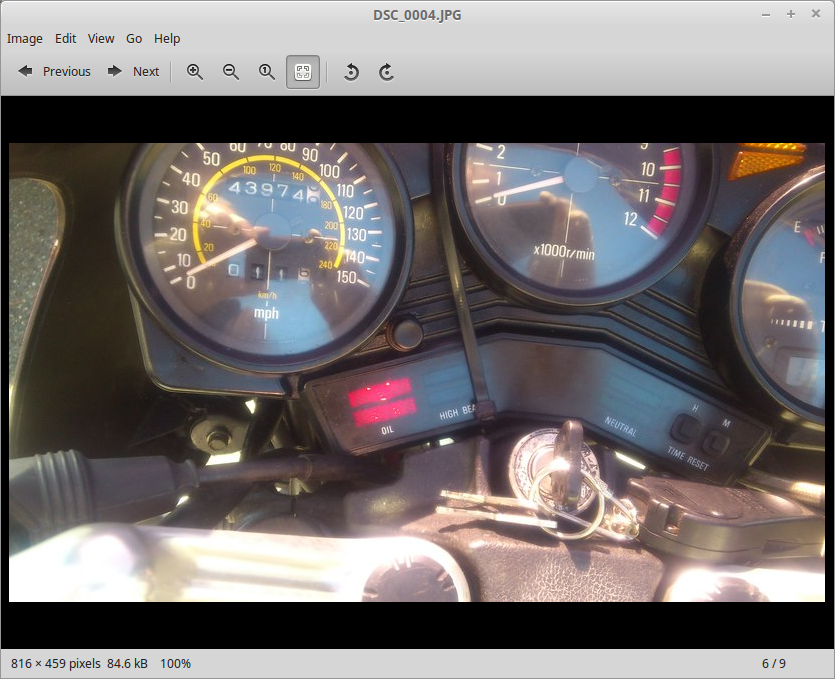This screenshot has width=835, height=679.
Task: Minimize the image viewer window
Action: coord(766,14)
